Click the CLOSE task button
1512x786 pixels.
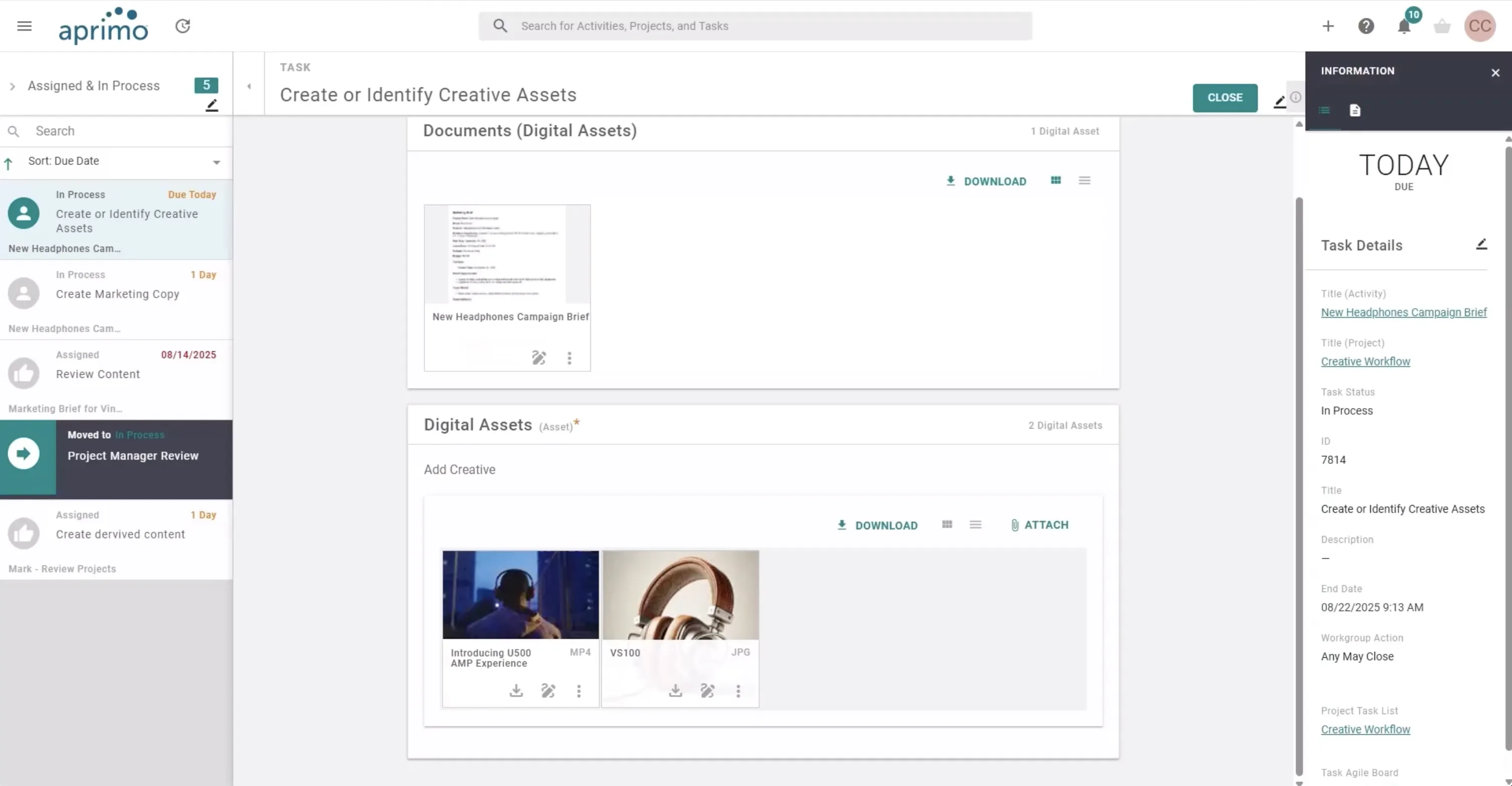coord(1224,97)
